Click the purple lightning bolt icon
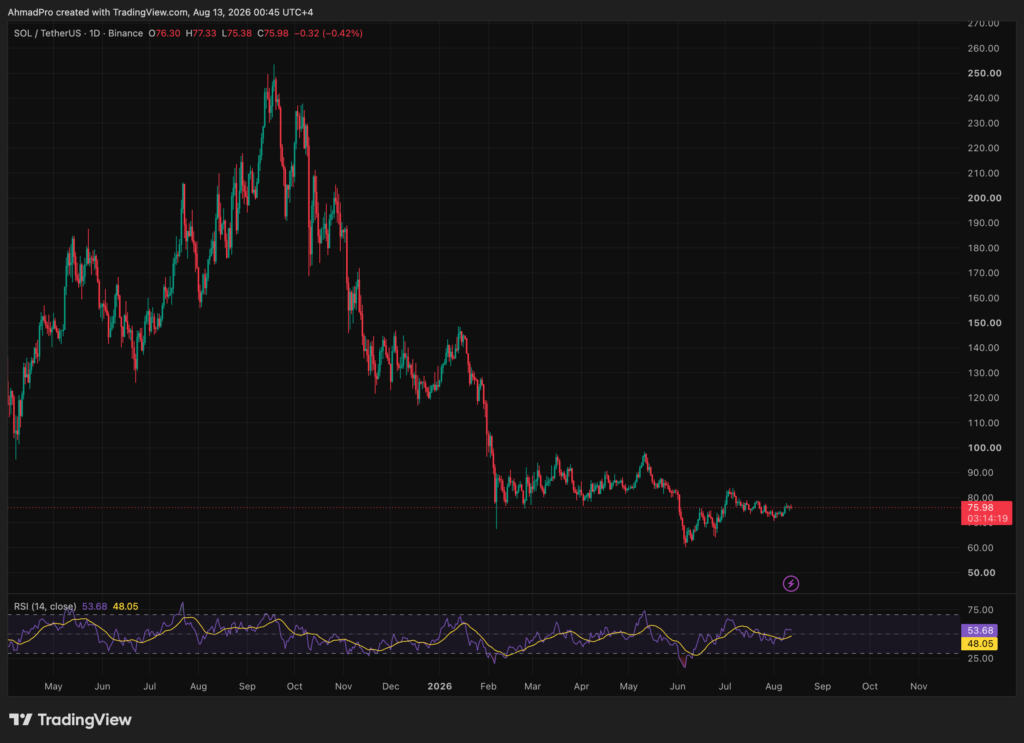 coord(791,584)
